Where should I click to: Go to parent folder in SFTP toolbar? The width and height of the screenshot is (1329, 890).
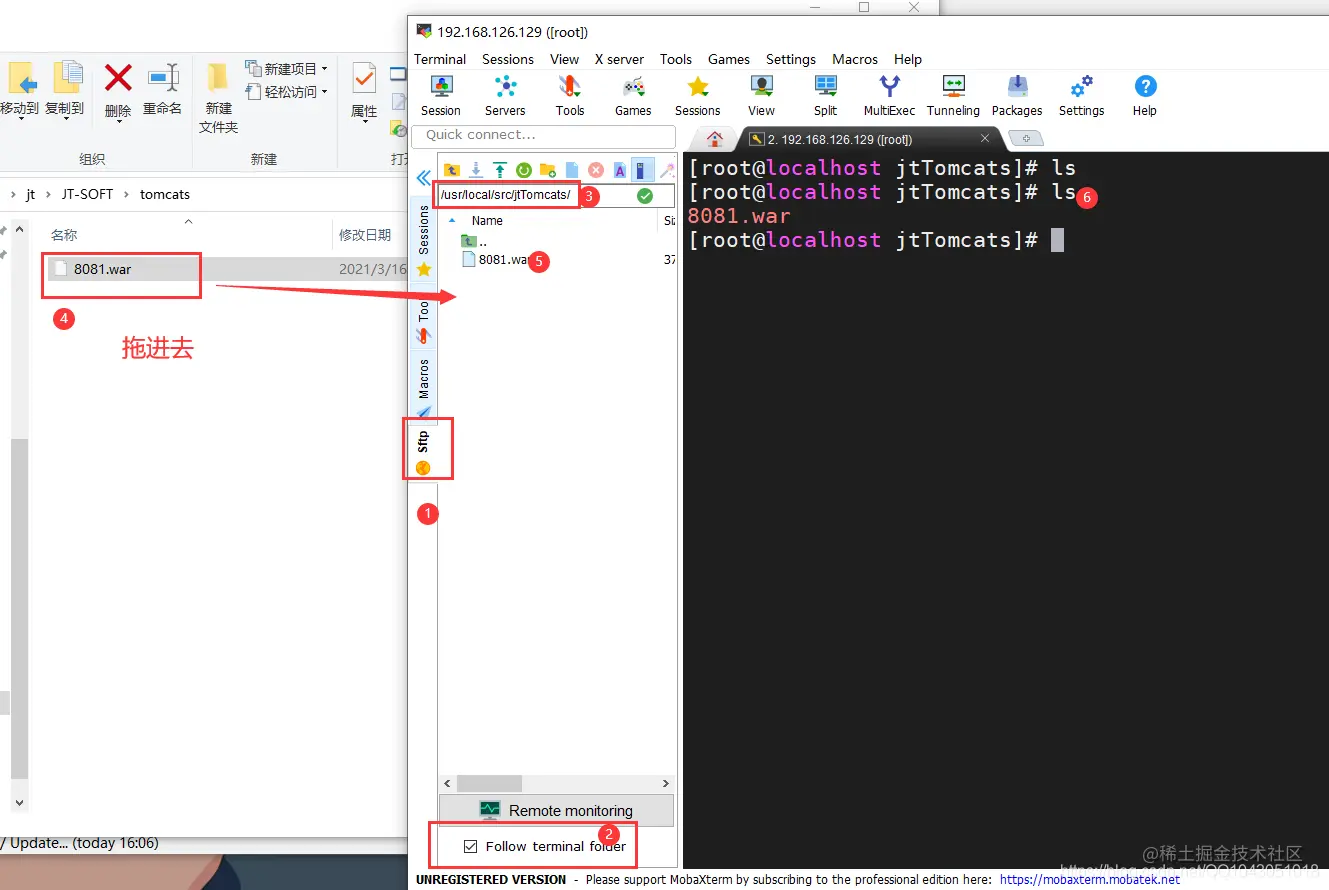point(452,170)
